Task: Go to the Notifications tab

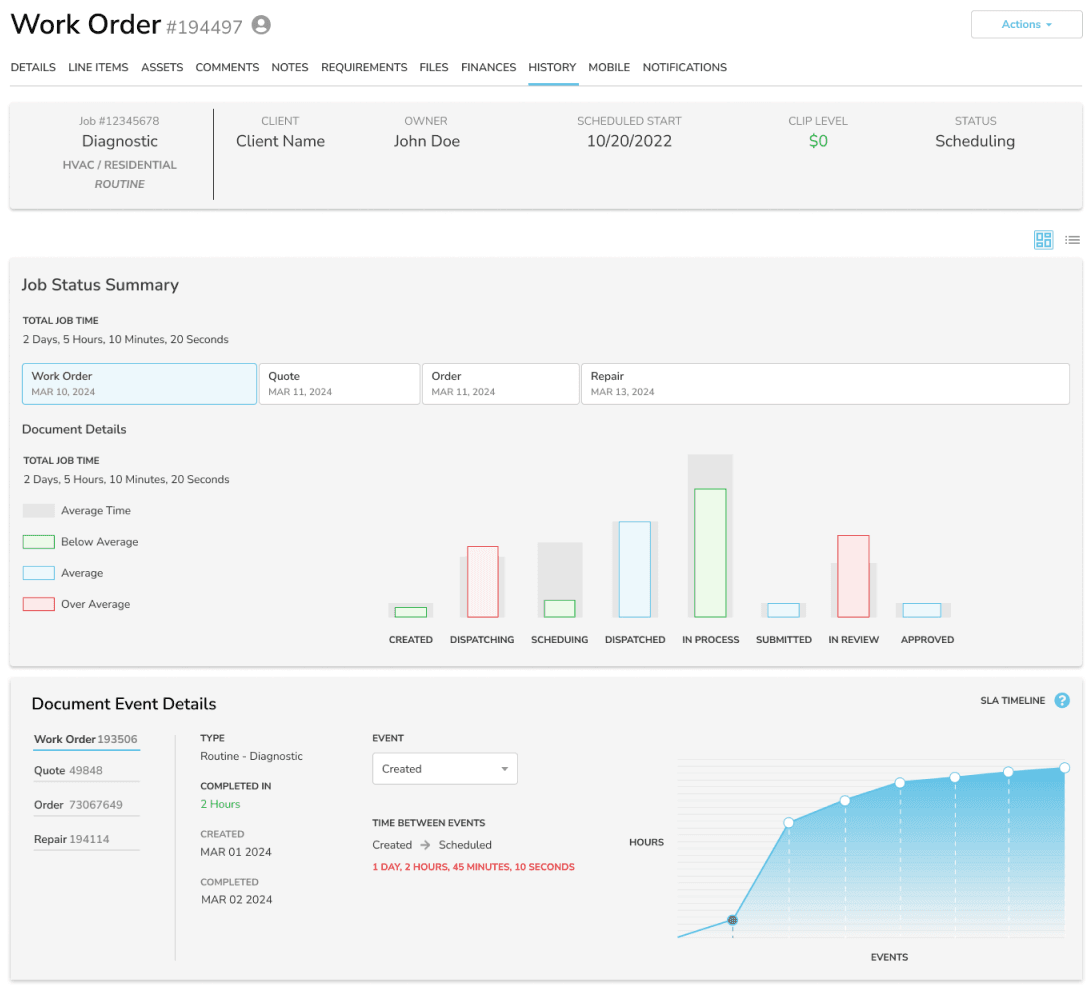Action: pos(684,67)
